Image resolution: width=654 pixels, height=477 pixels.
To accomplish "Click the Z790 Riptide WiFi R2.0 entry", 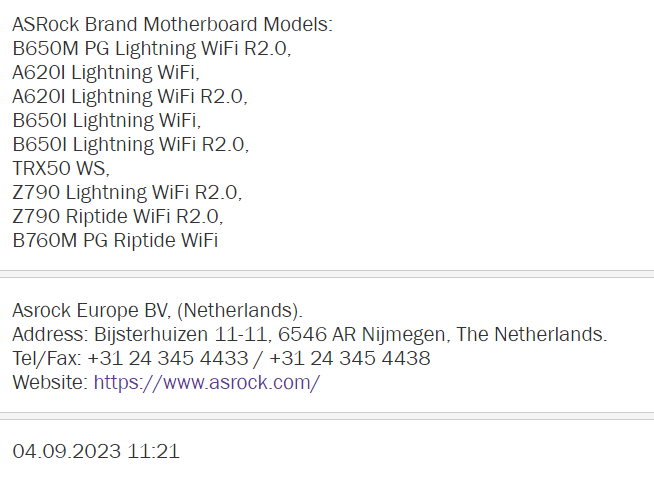I will (117, 216).
